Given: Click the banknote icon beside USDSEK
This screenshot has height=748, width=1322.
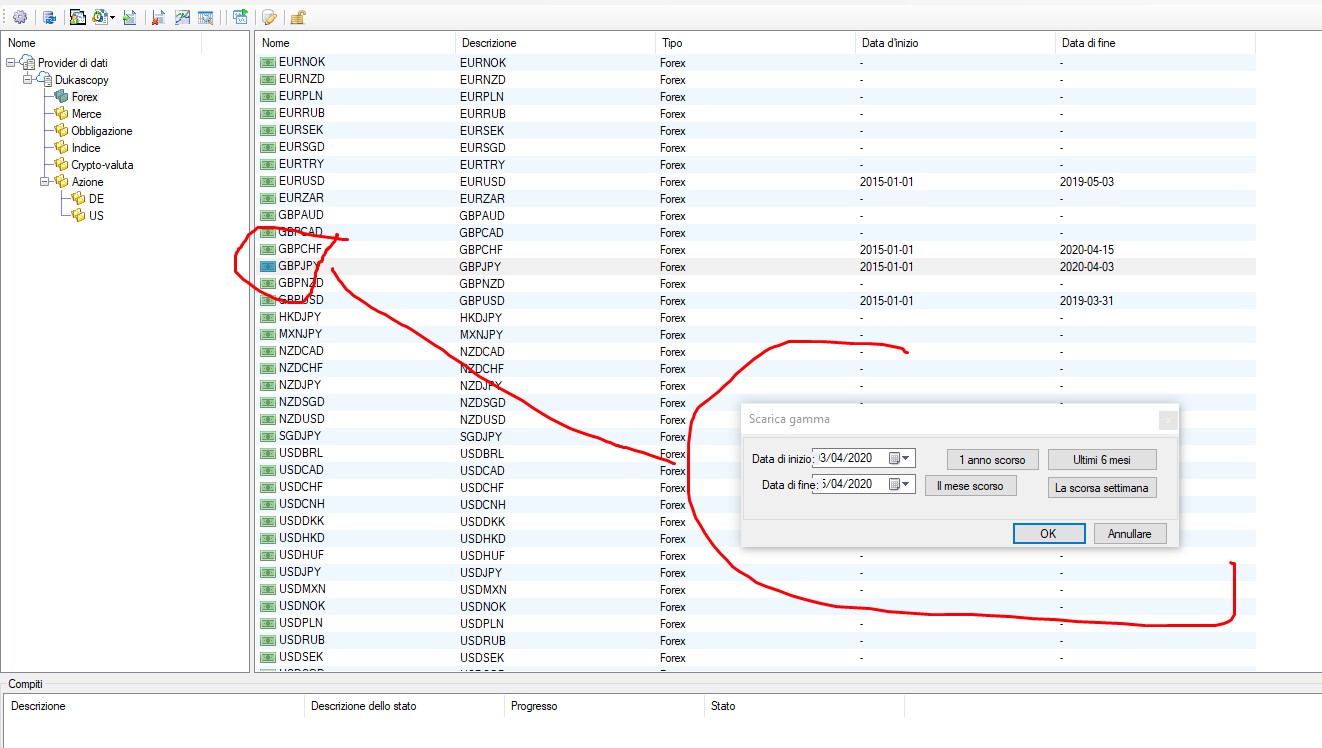Looking at the screenshot, I should tap(267, 657).
